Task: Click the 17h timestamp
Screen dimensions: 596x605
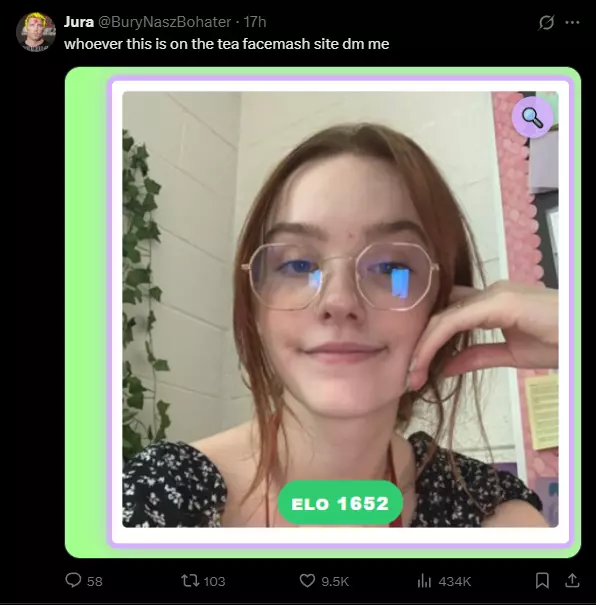Action: (x=255, y=22)
